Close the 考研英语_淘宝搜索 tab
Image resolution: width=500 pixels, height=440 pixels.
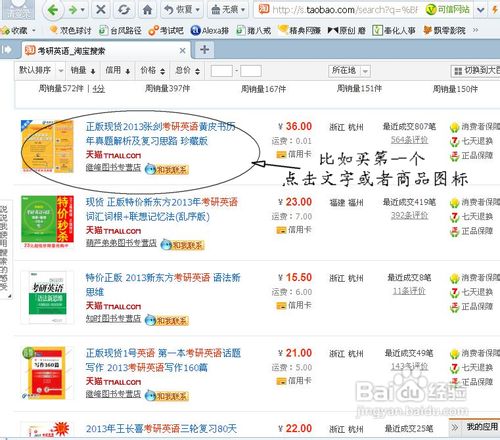(x=182, y=51)
